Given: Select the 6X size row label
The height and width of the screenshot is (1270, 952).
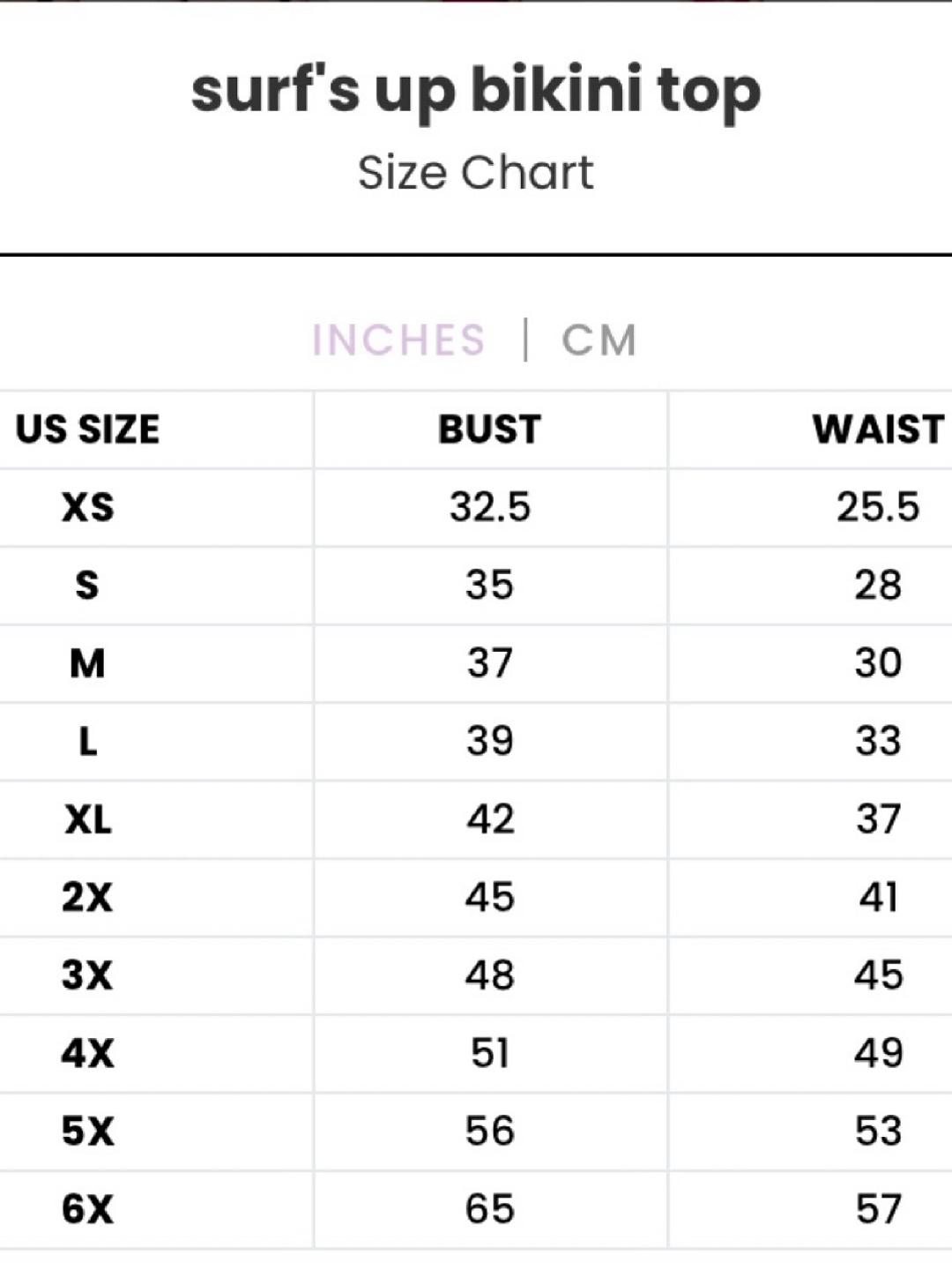Looking at the screenshot, I should point(87,1209).
